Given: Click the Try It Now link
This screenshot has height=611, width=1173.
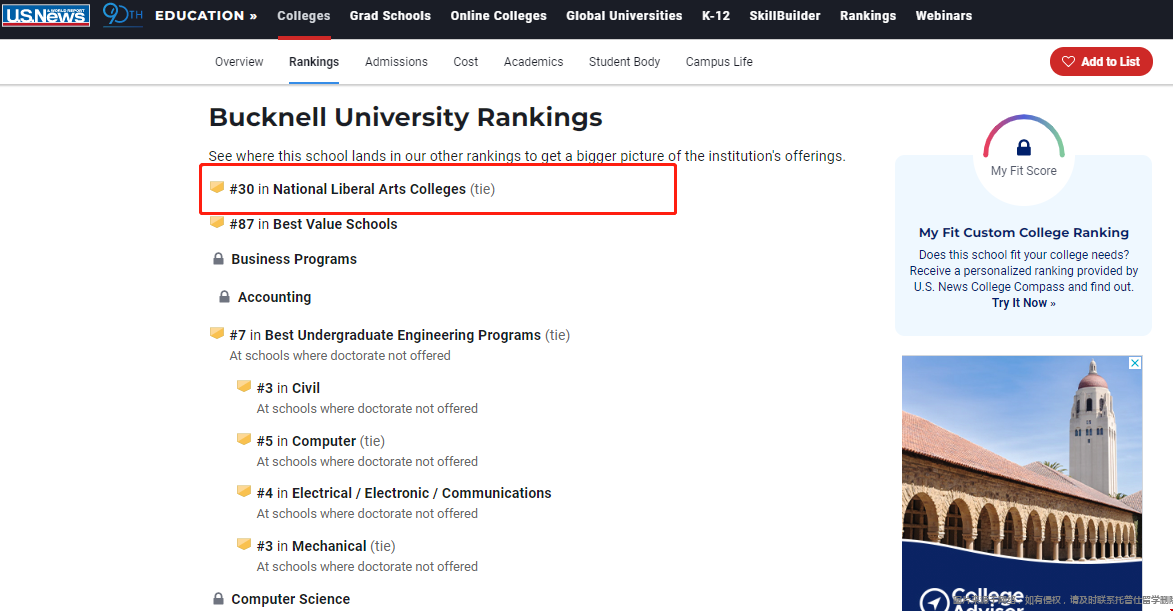Looking at the screenshot, I should tap(1023, 303).
